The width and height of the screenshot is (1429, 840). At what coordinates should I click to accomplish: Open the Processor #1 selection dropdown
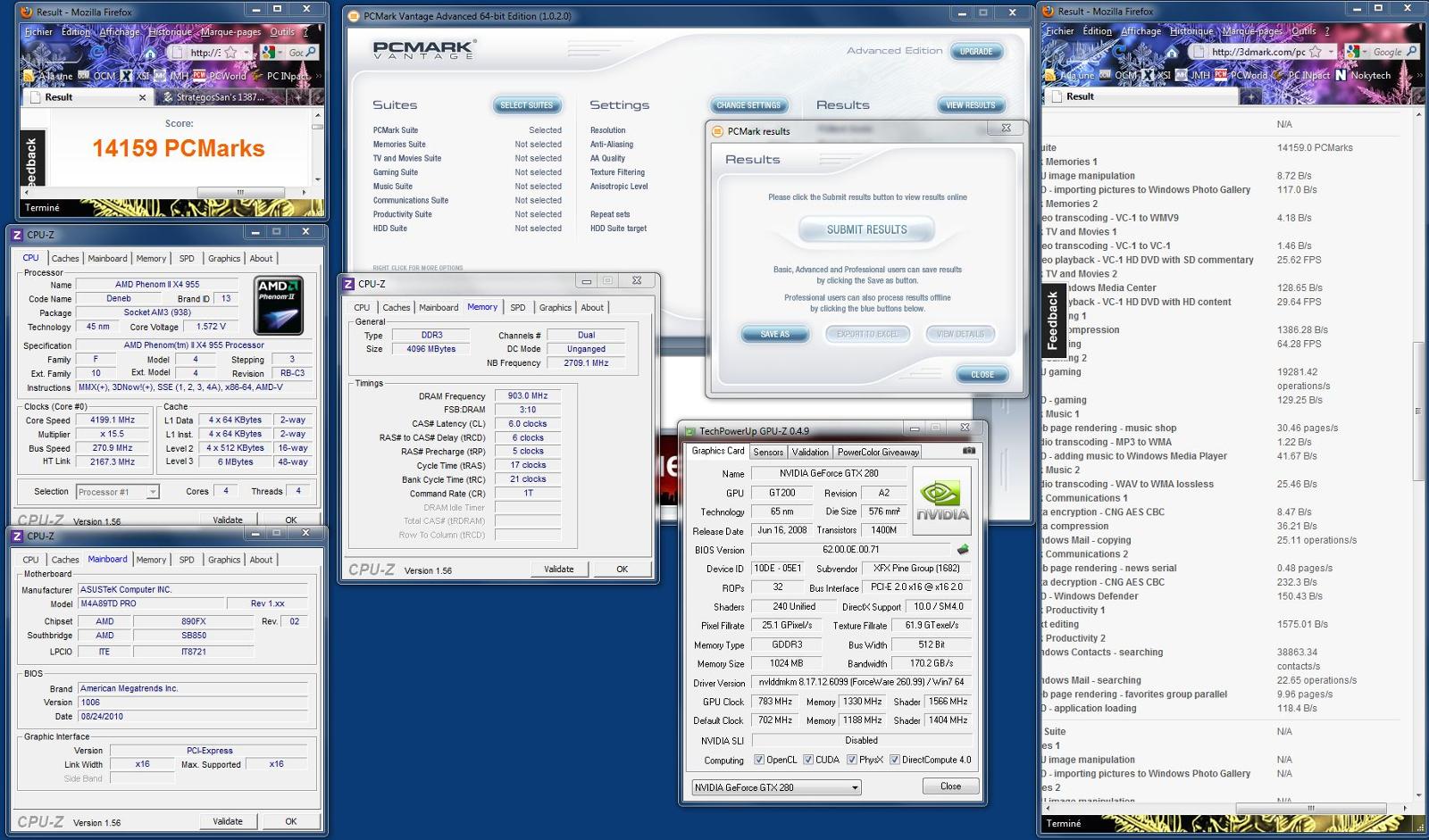pos(117,492)
